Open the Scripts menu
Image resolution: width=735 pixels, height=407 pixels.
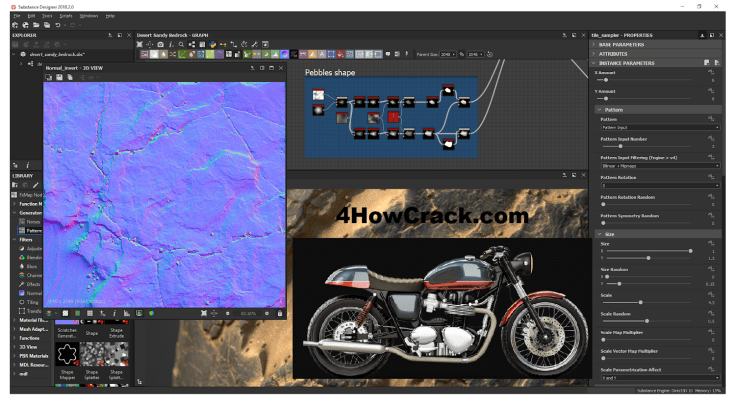65,16
